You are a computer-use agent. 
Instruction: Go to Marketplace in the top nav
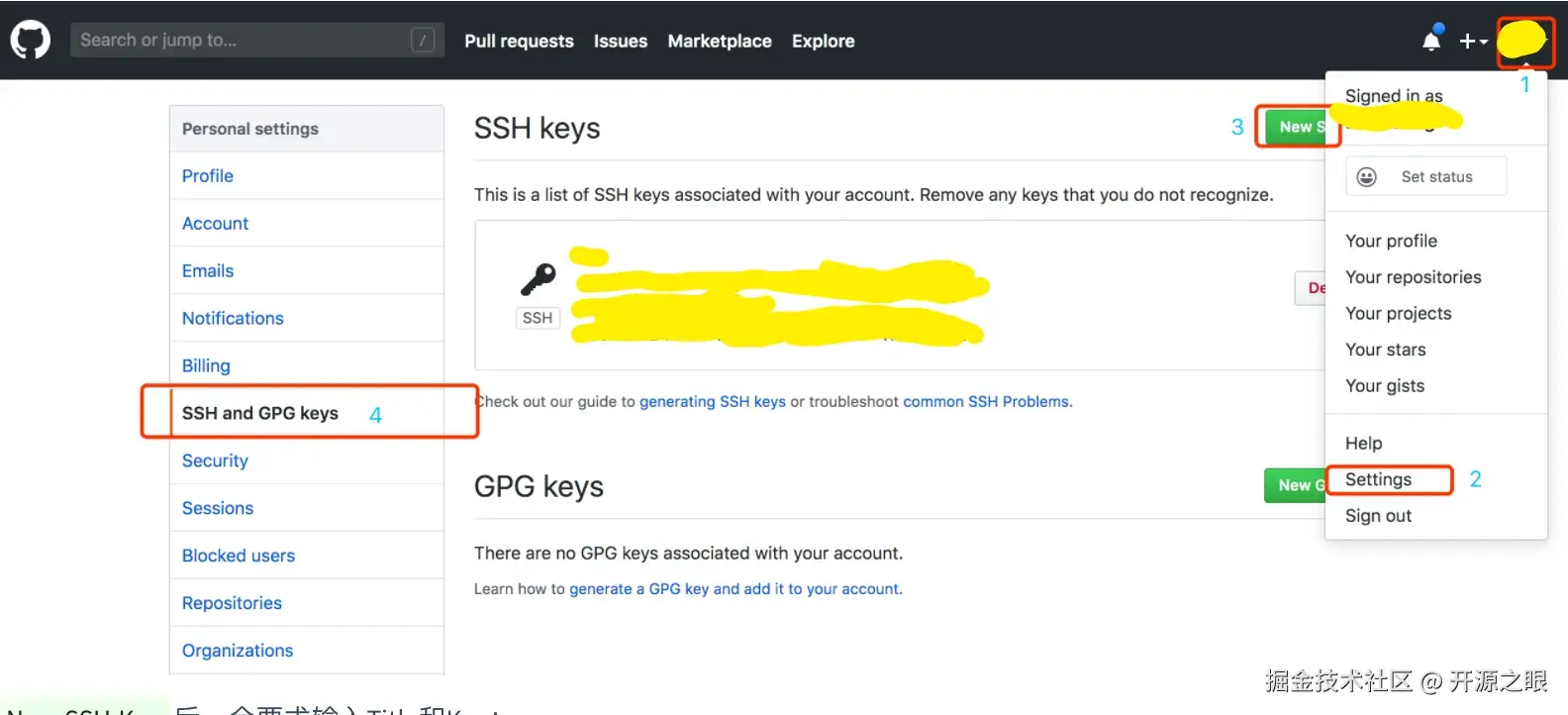pos(720,42)
